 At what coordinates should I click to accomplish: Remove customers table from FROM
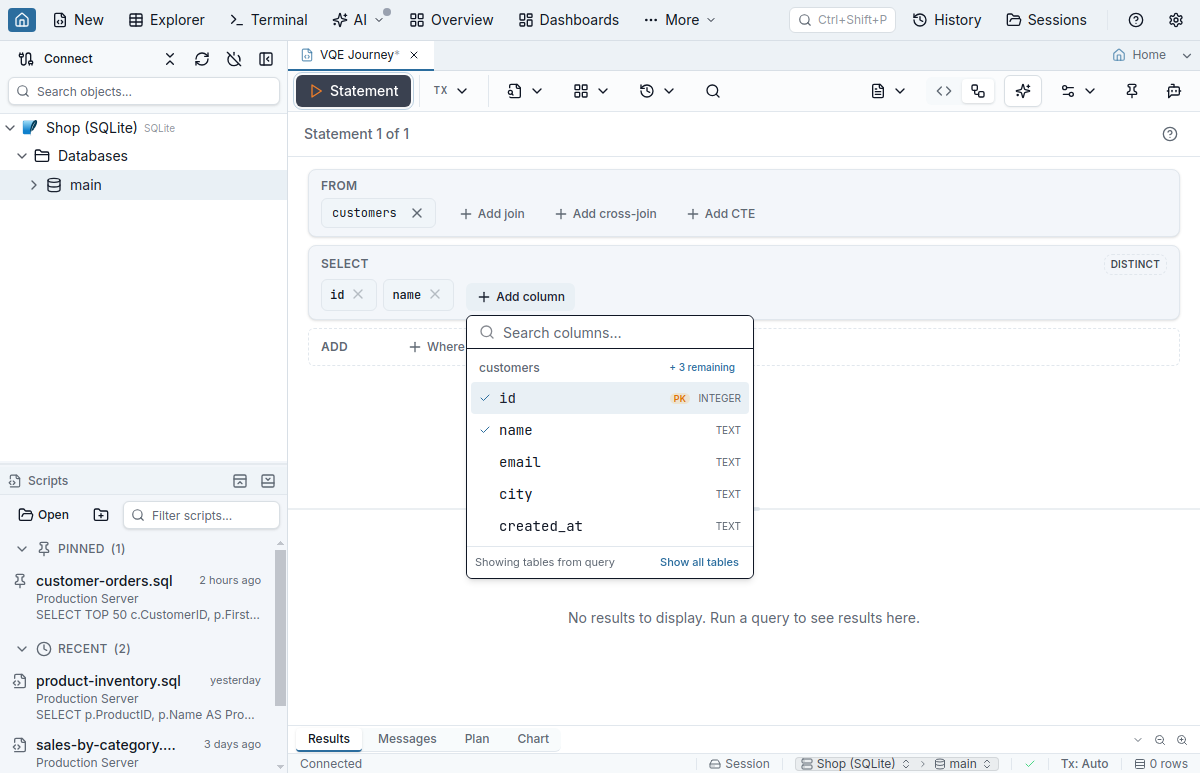[x=417, y=213]
